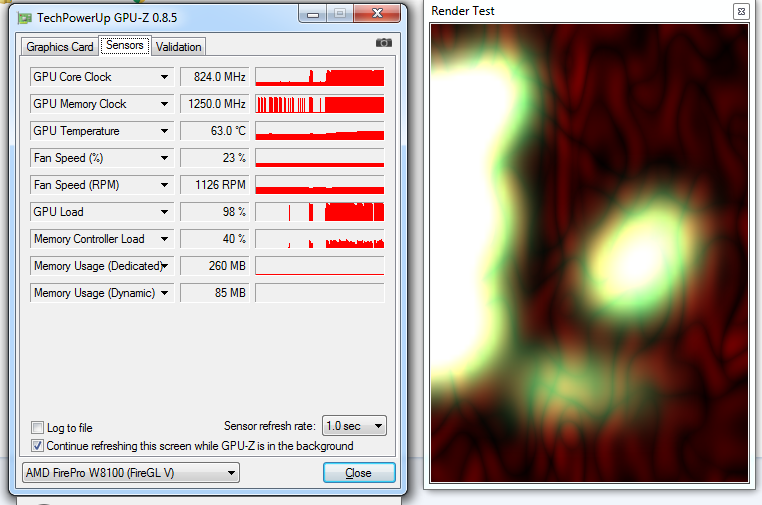Click the GPU Core Clock history graph
The height and width of the screenshot is (505, 762).
320,77
